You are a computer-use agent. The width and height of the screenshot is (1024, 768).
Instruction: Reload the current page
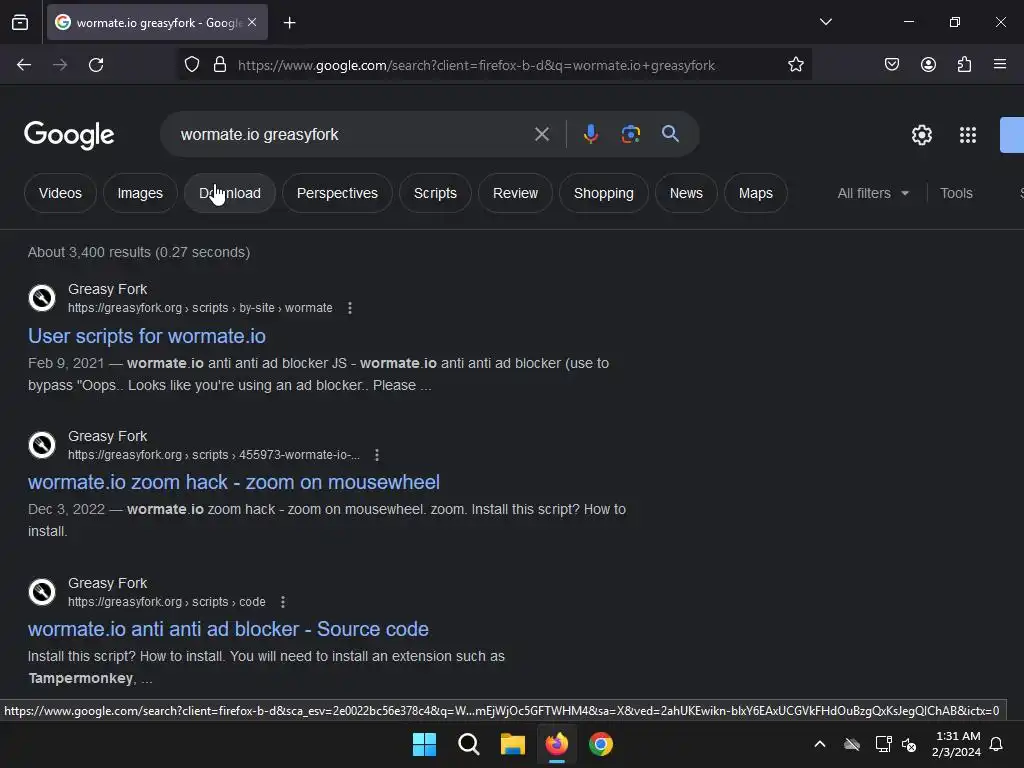pos(96,65)
